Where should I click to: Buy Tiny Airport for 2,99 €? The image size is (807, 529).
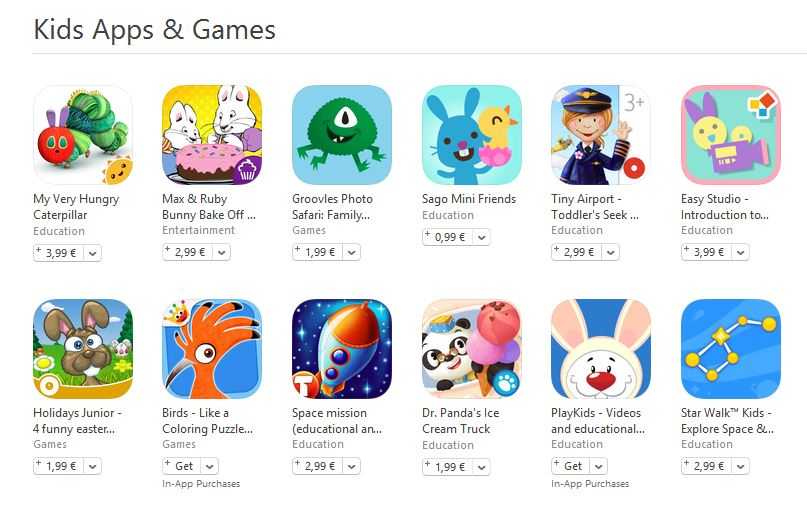[576, 252]
